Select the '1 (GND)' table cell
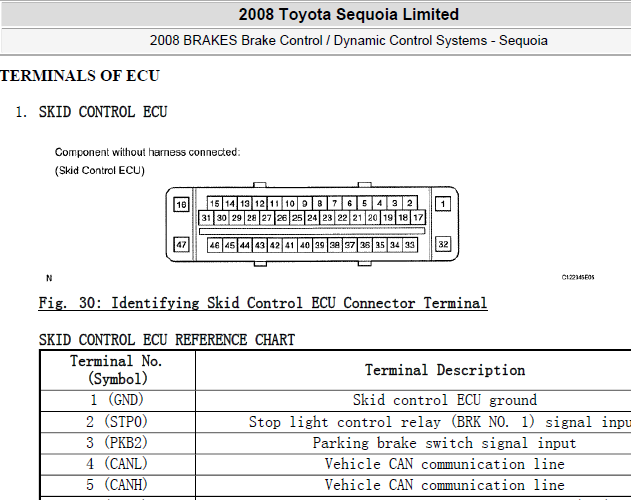The image size is (631, 500). [x=118, y=400]
